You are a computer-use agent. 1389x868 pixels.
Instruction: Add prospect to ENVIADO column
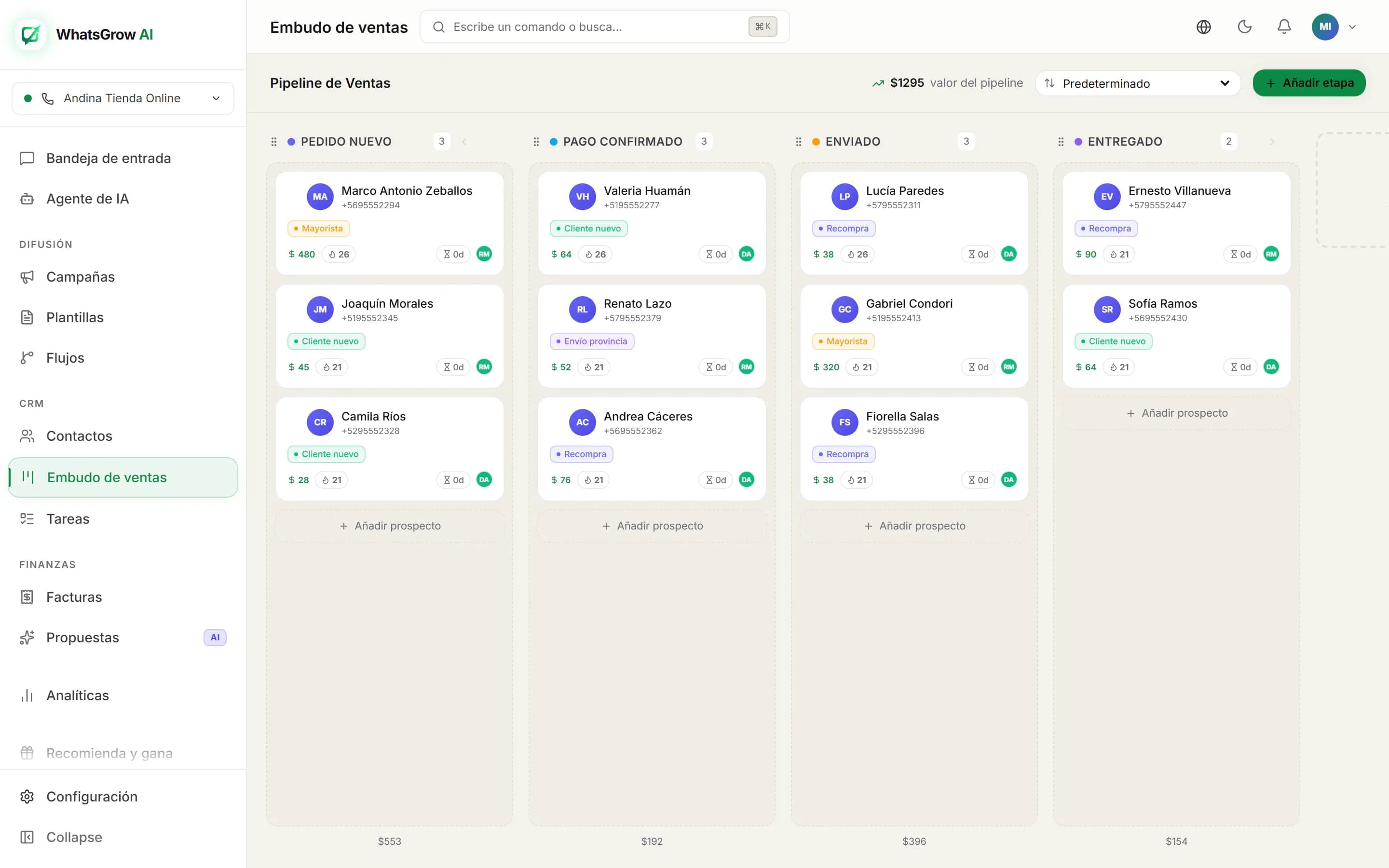pos(914,526)
